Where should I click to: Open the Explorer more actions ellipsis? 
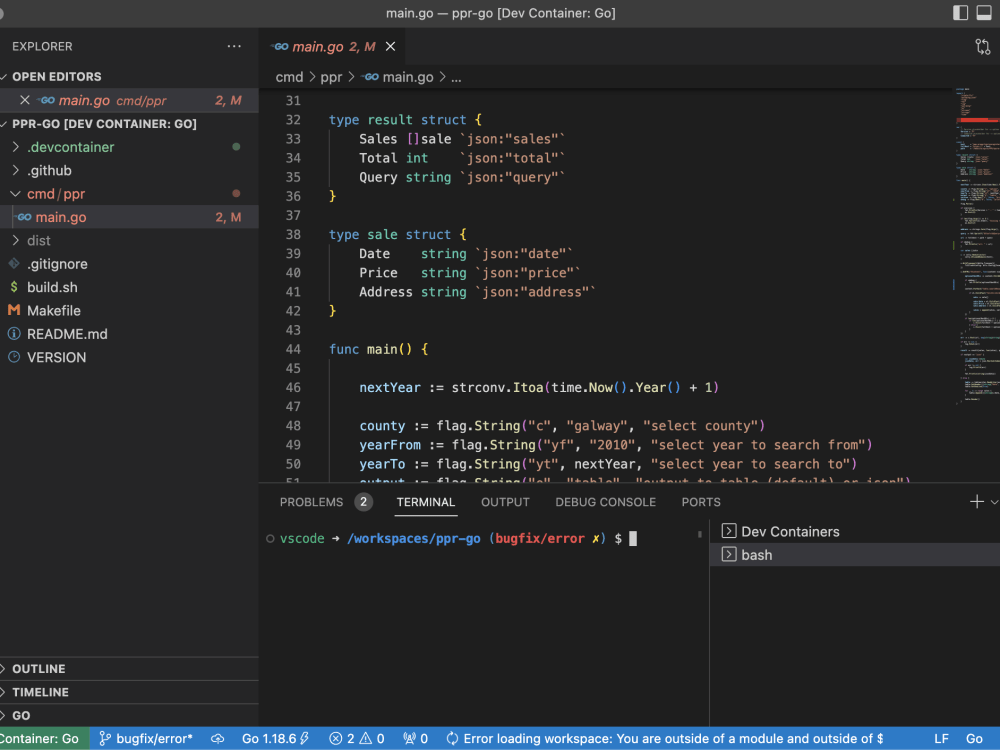pos(234,46)
